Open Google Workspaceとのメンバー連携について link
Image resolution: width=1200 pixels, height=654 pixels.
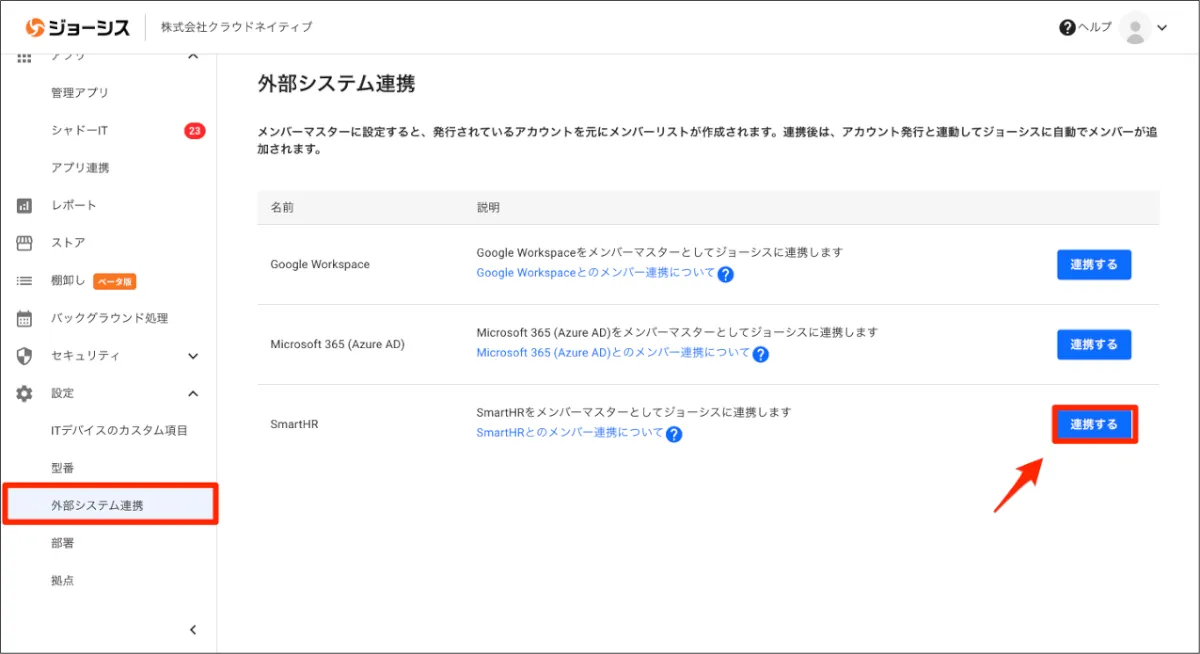coord(595,272)
